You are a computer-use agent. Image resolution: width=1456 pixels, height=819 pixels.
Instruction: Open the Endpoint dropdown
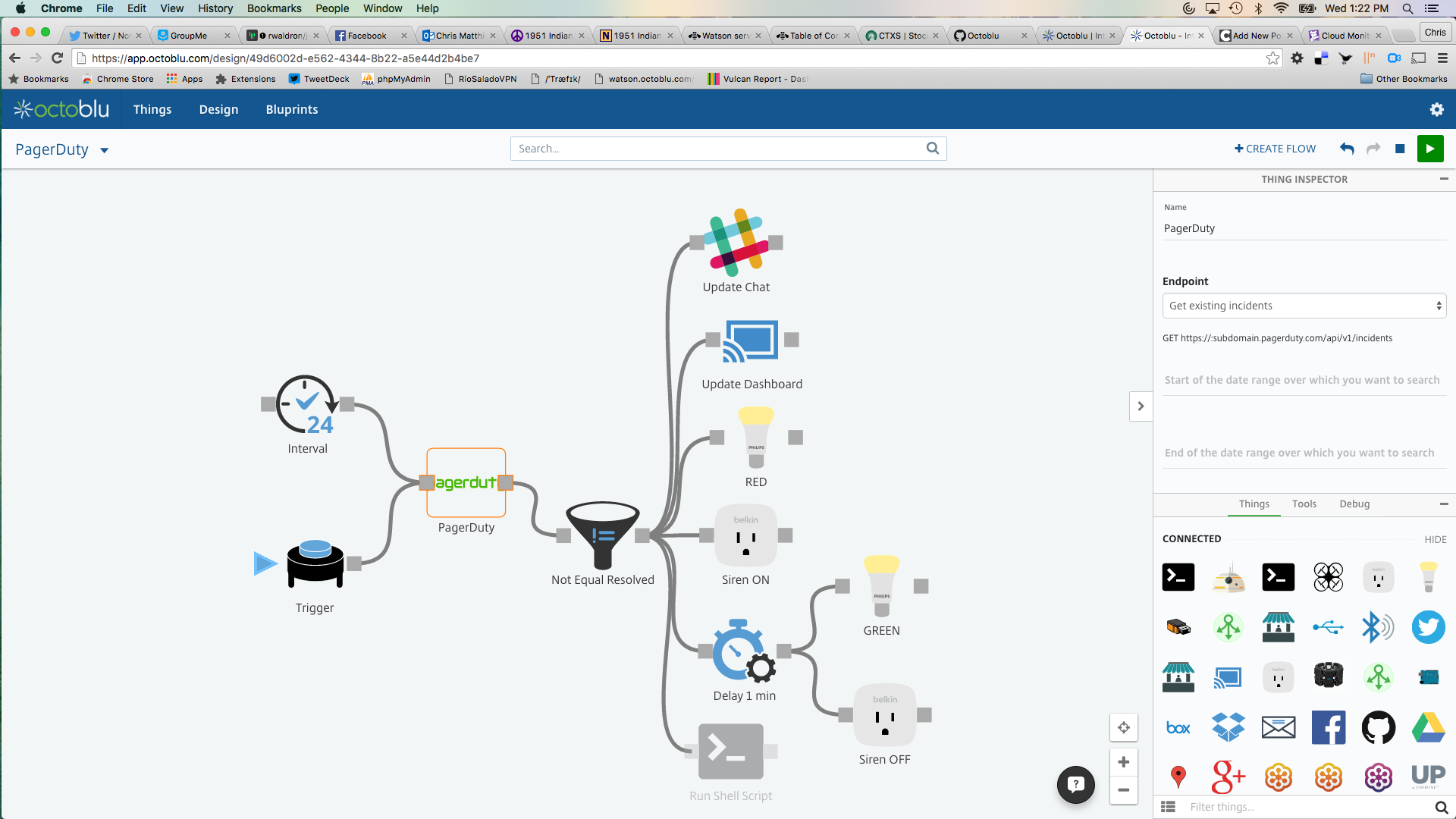1304,306
